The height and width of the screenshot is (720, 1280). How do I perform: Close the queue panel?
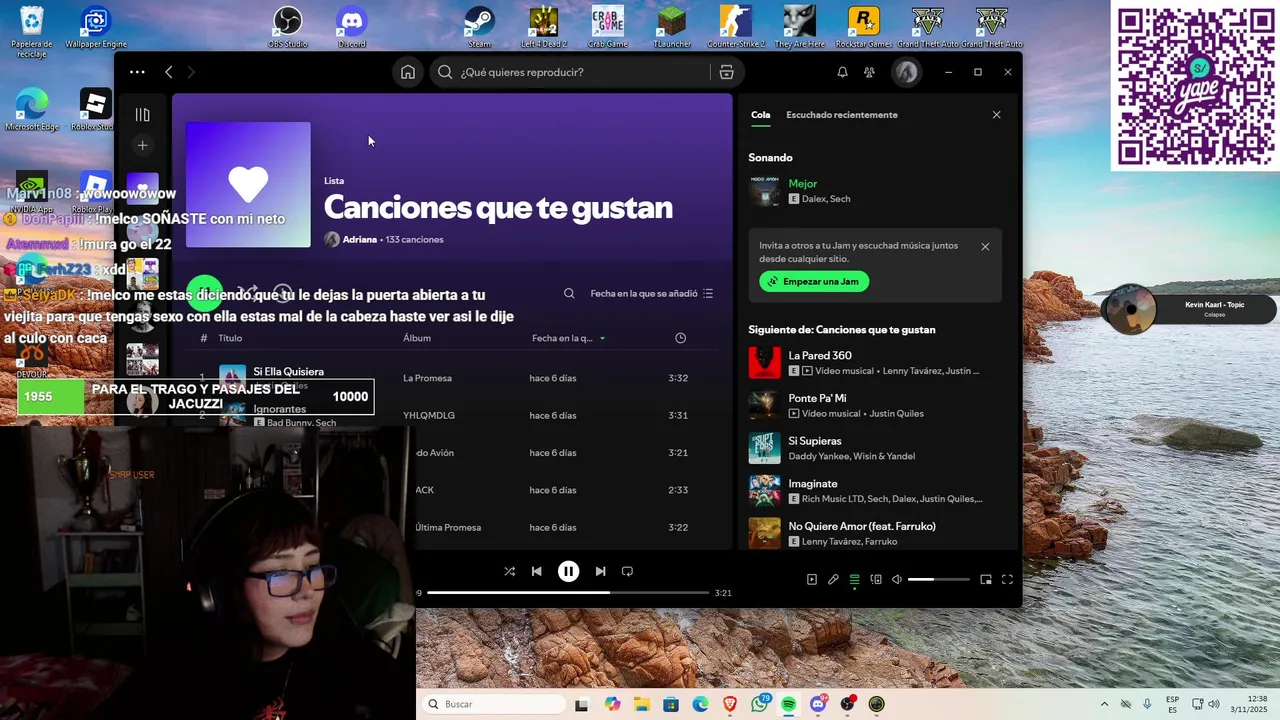tap(996, 115)
